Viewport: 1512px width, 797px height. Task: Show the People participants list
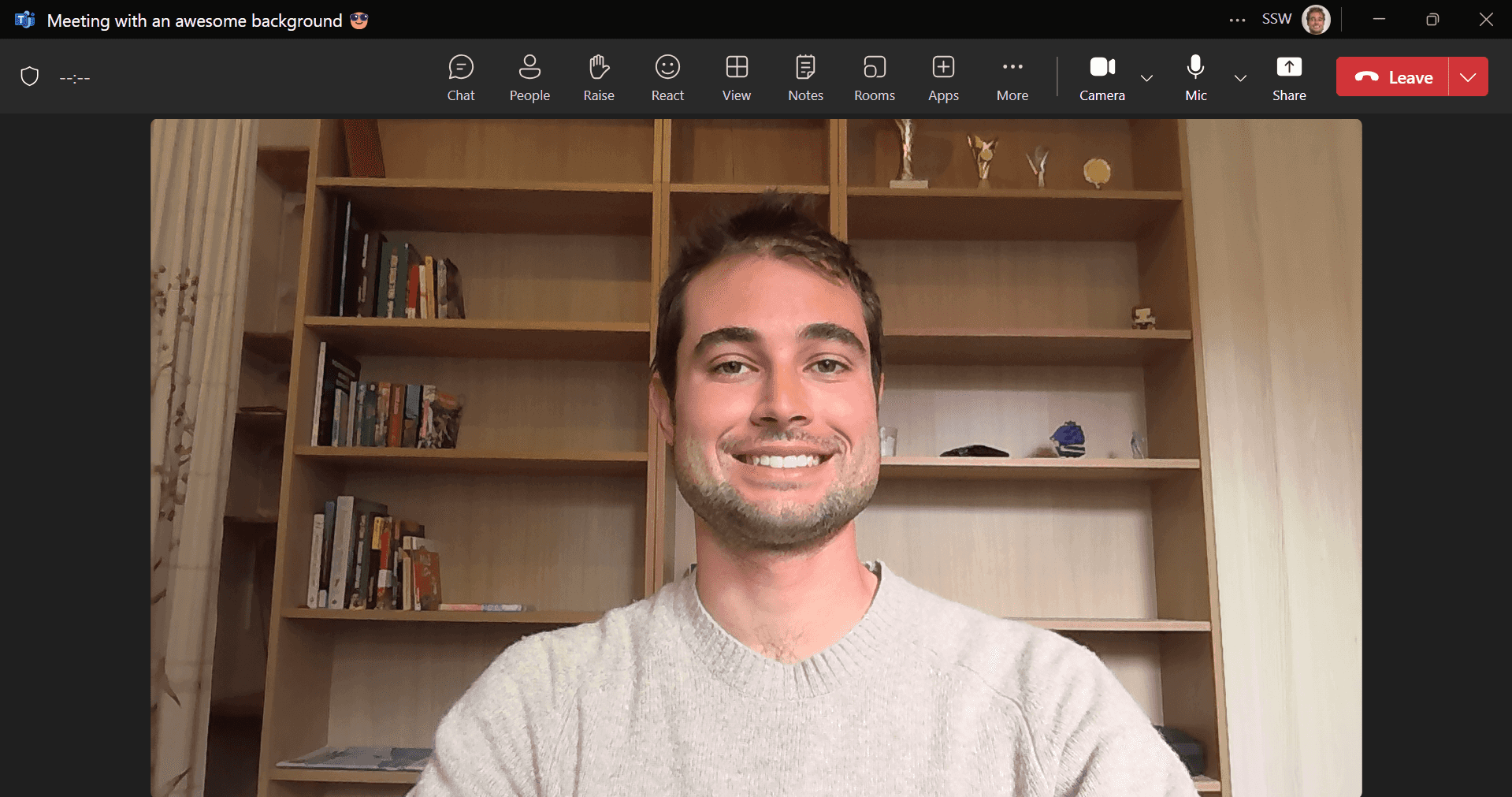tap(529, 77)
